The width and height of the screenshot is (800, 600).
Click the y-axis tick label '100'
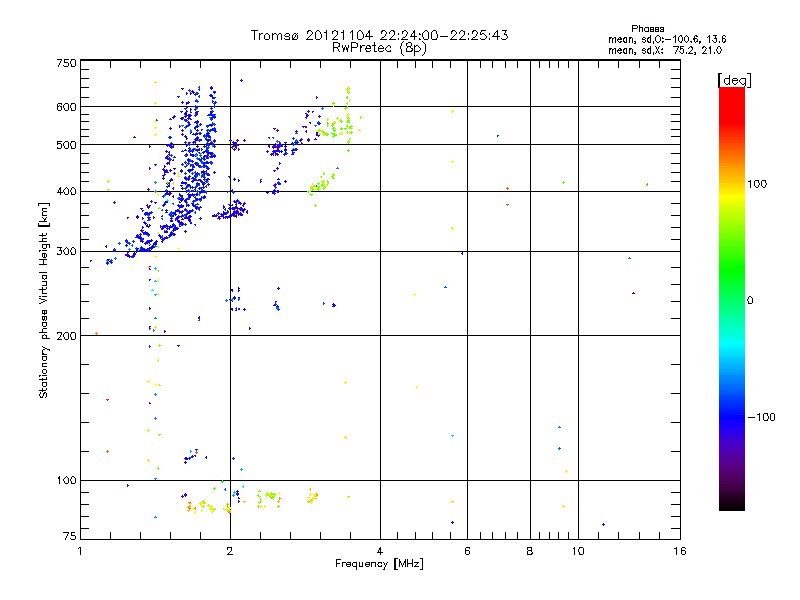pos(66,480)
